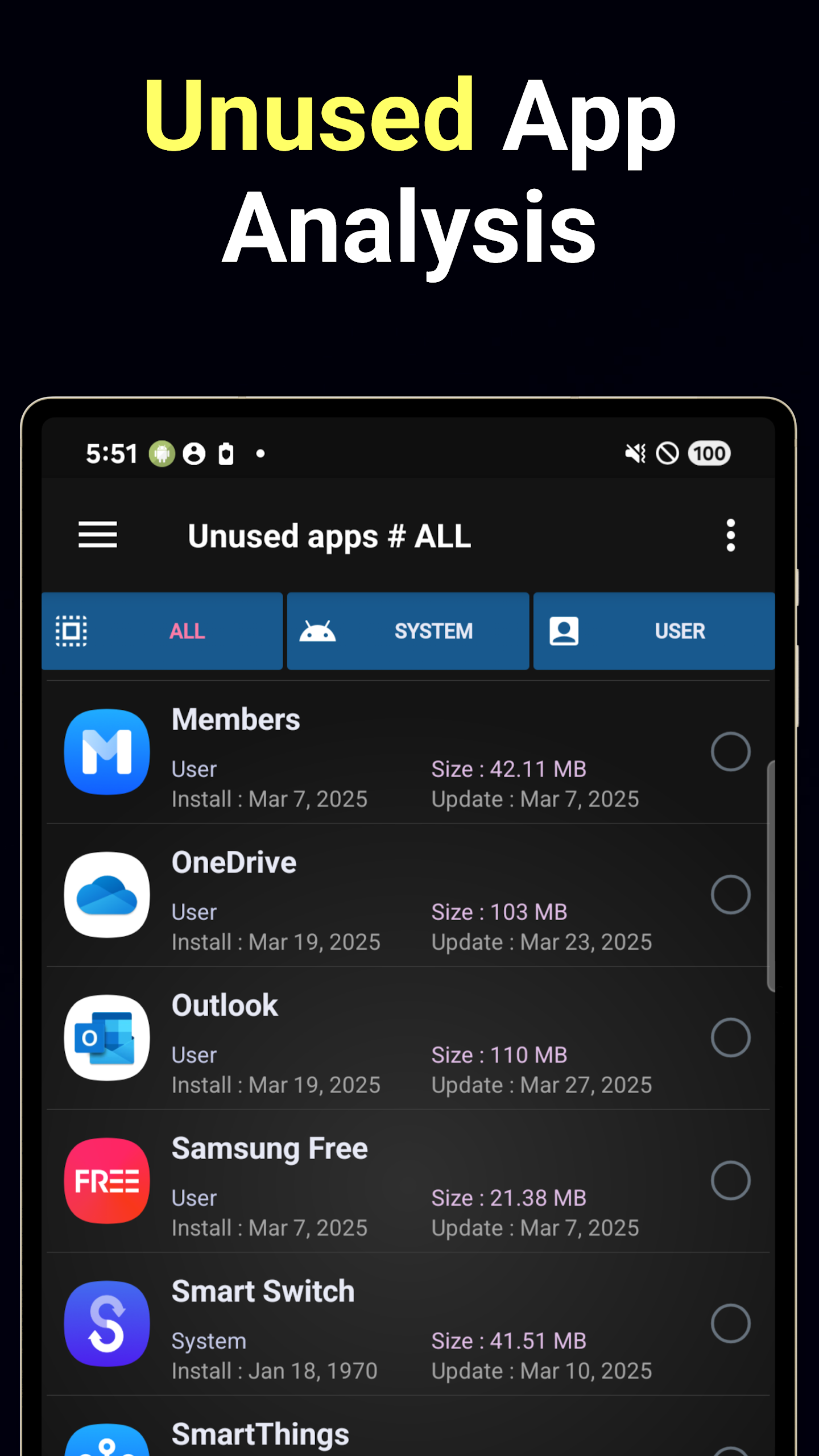This screenshot has width=819, height=1456.
Task: Click the person icon in USER tab
Action: (564, 631)
